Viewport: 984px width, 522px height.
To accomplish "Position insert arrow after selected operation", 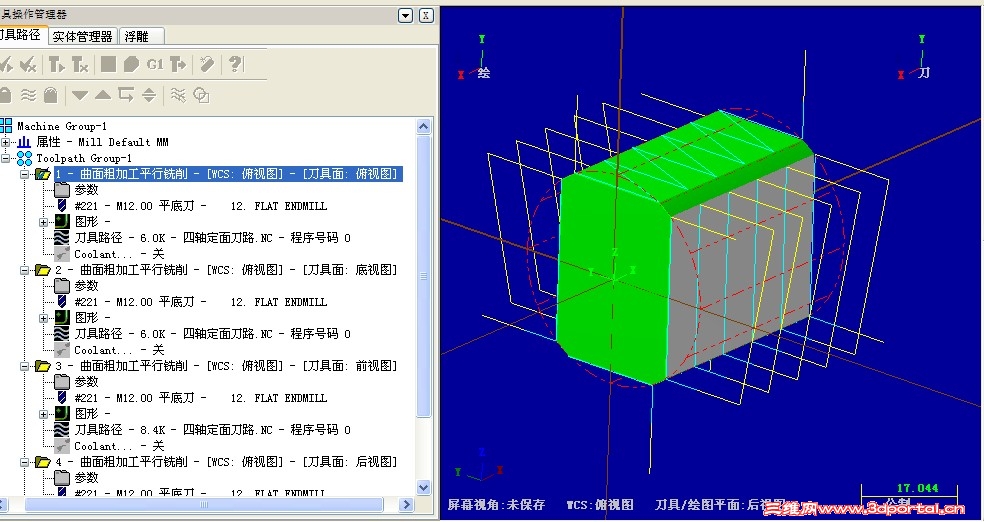I will pyautogui.click(x=126, y=95).
